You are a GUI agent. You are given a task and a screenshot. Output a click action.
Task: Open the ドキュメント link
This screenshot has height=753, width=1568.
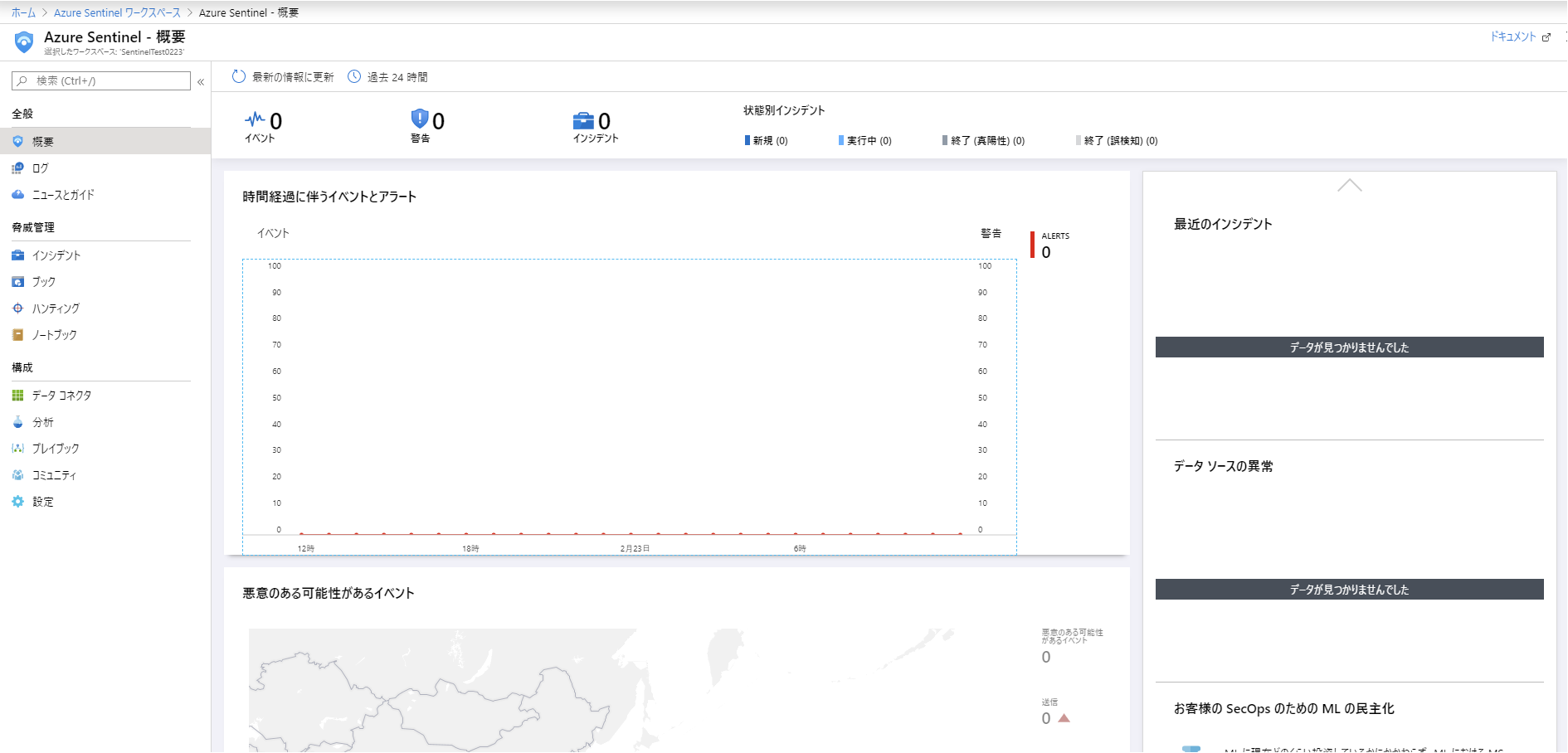coord(1513,36)
